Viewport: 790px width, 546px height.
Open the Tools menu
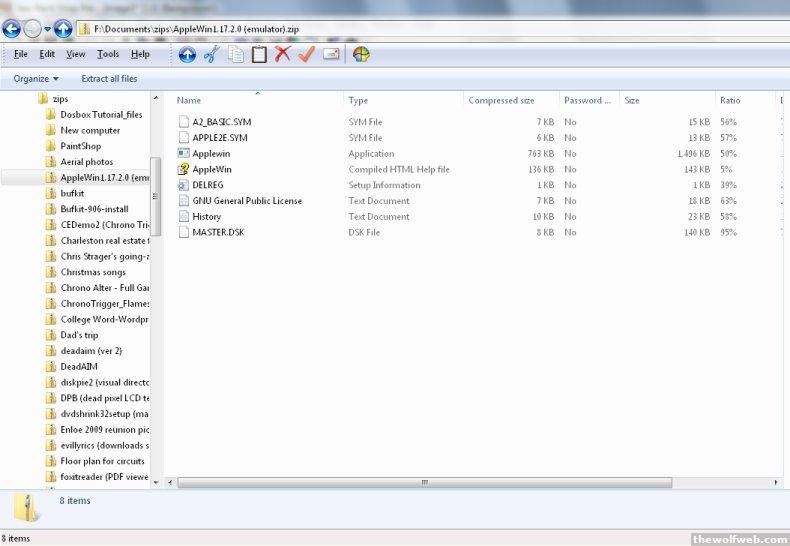[x=108, y=54]
